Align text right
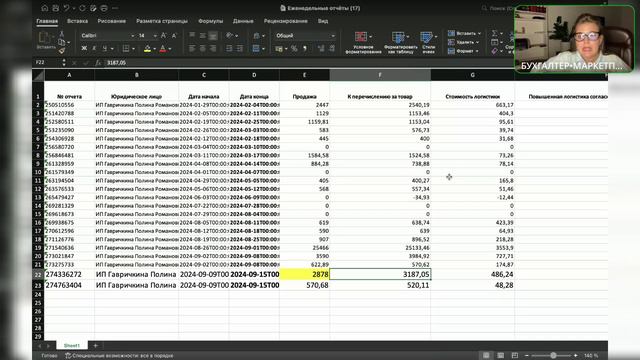Image resolution: width=640 pixels, height=360 pixels. pos(213,49)
